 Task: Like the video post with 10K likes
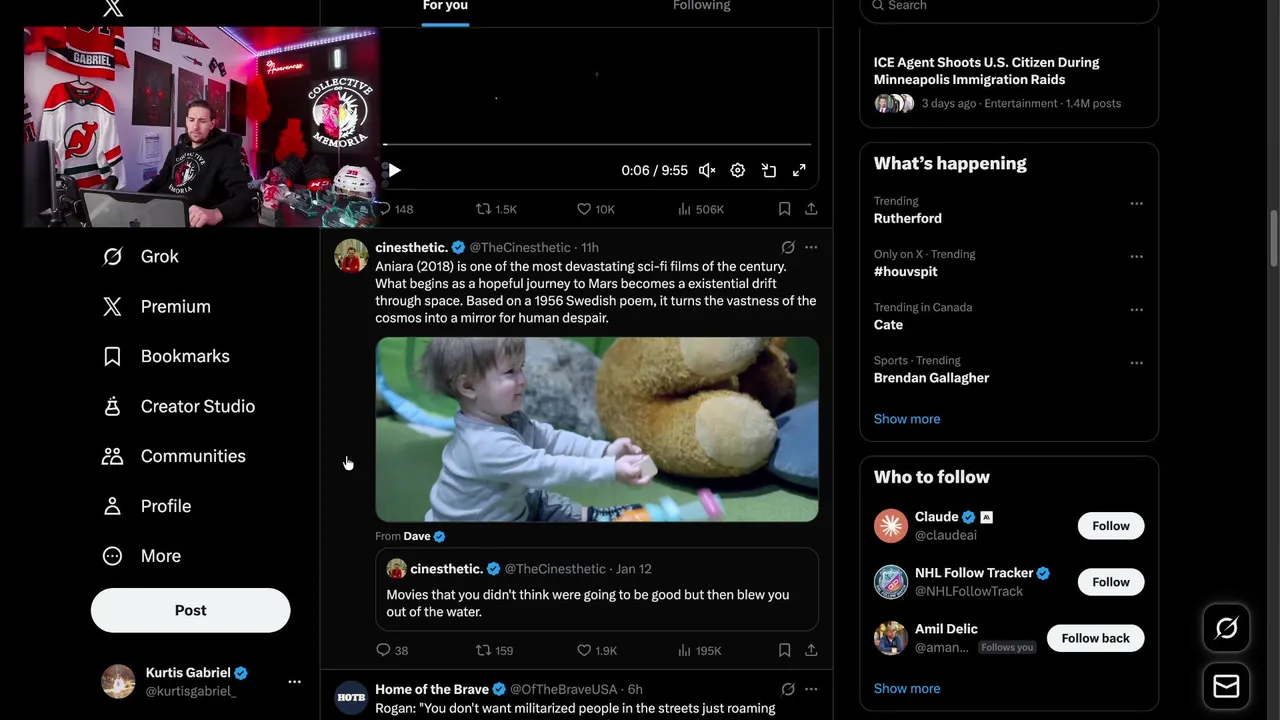click(596, 209)
